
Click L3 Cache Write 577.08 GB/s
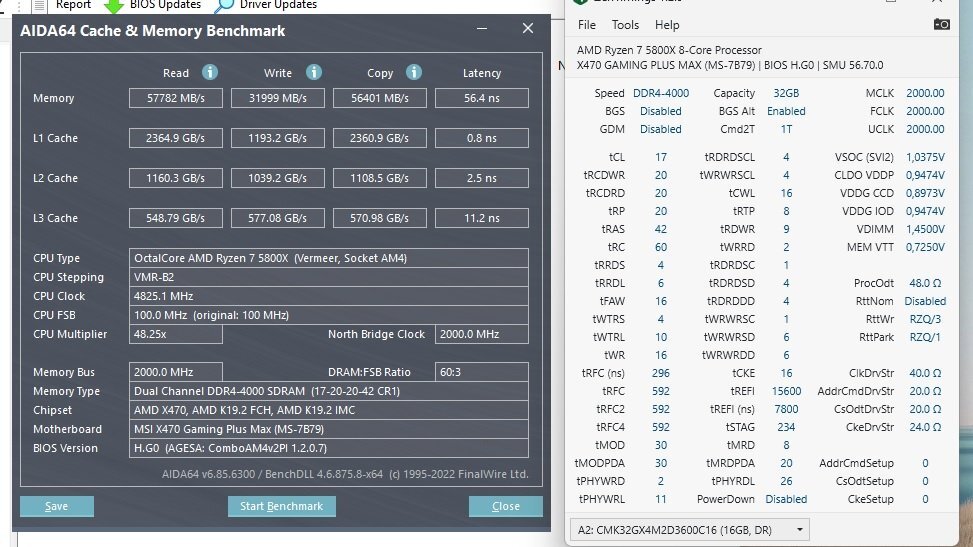point(277,218)
